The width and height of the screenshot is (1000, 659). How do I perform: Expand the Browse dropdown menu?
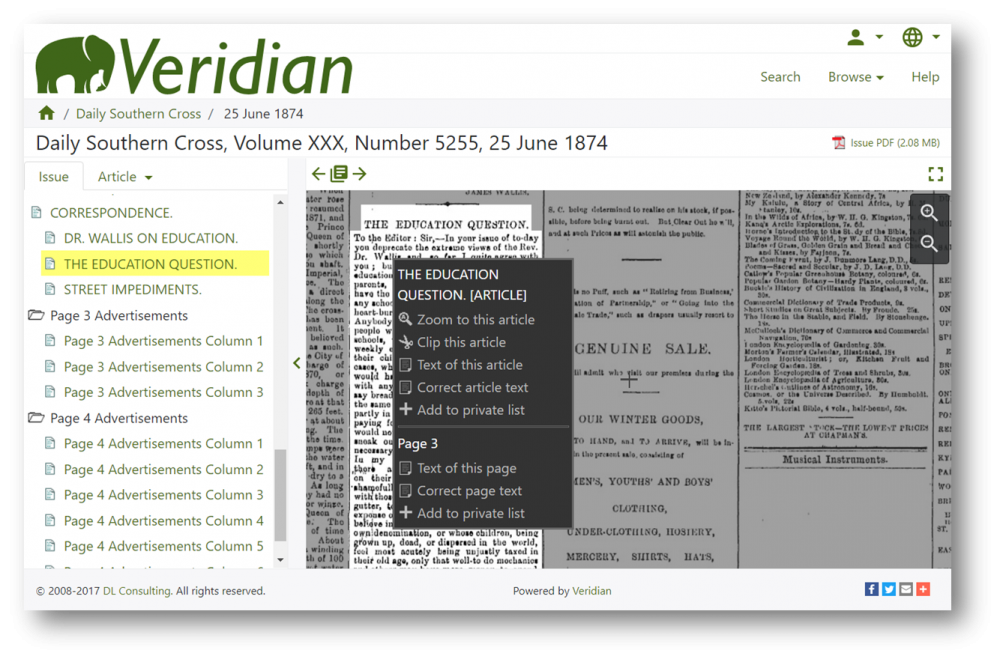click(856, 77)
